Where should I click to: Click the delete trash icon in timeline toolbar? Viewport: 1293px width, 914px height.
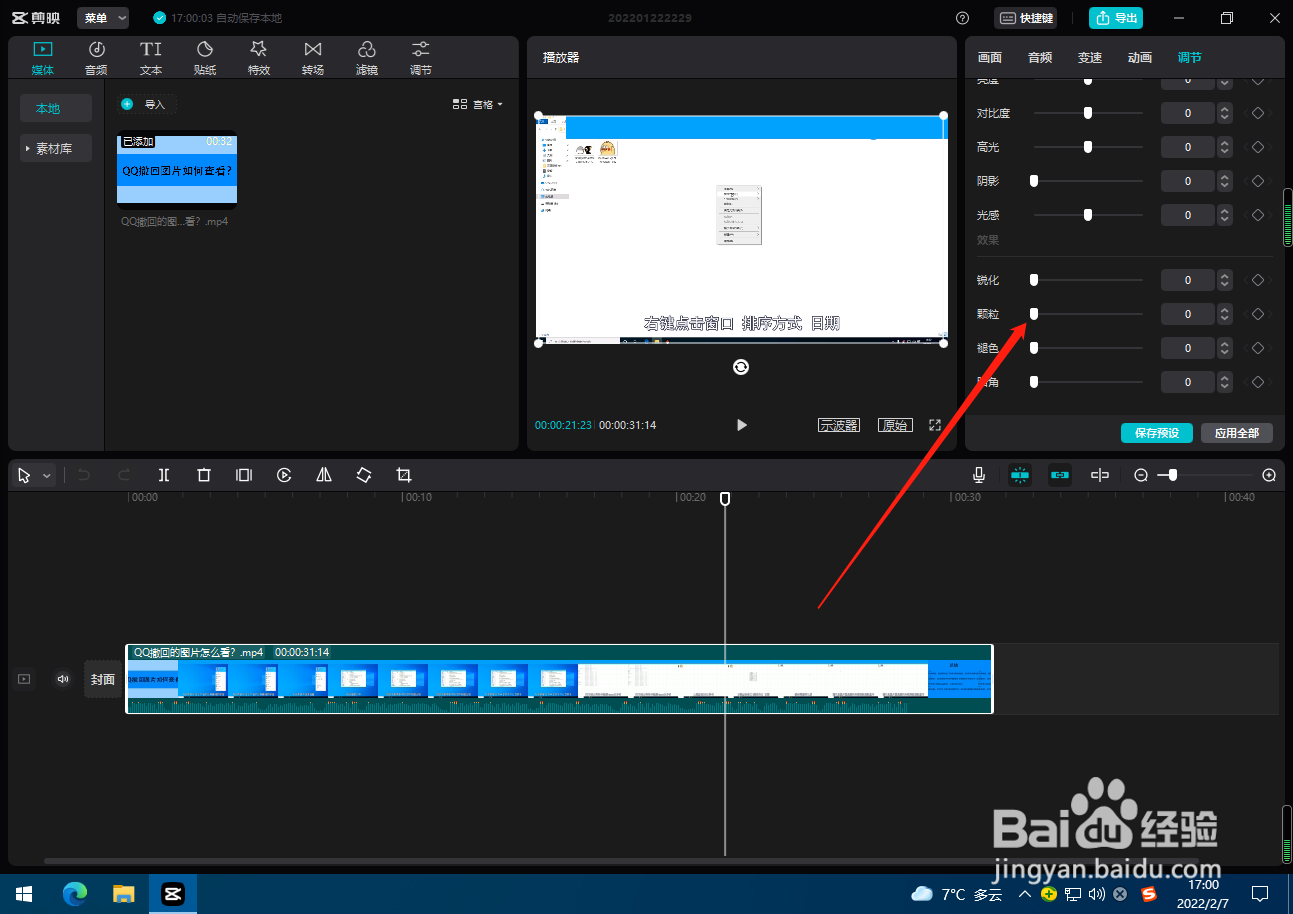[x=204, y=475]
